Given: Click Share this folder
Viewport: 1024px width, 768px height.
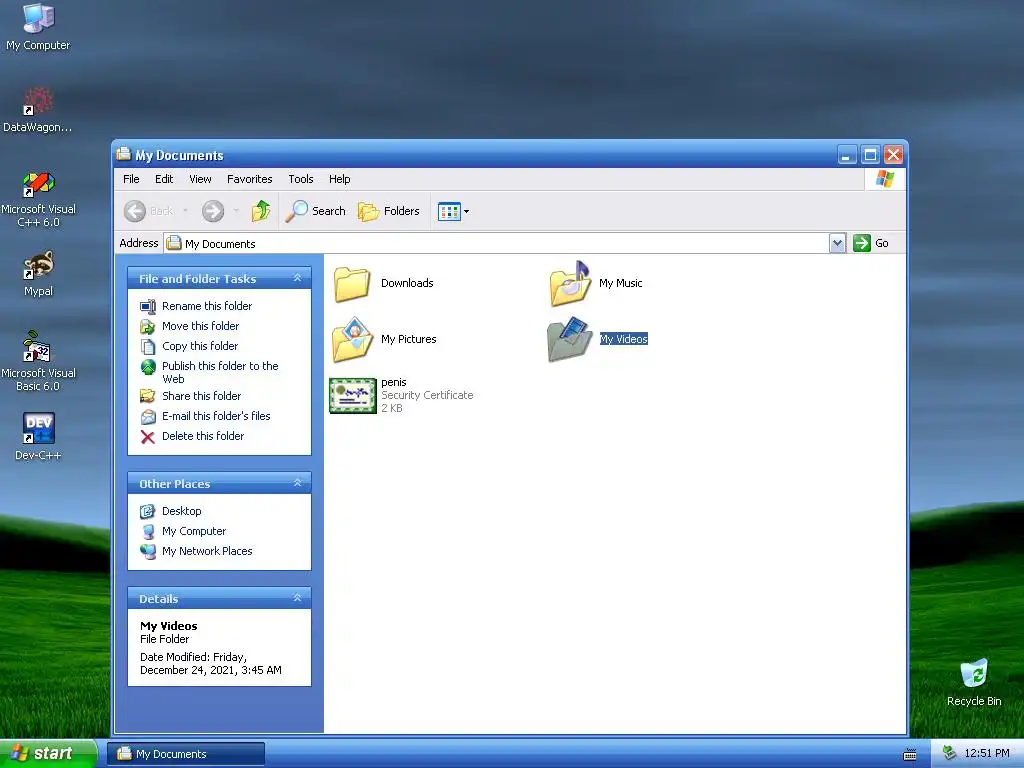Looking at the screenshot, I should tap(201, 396).
